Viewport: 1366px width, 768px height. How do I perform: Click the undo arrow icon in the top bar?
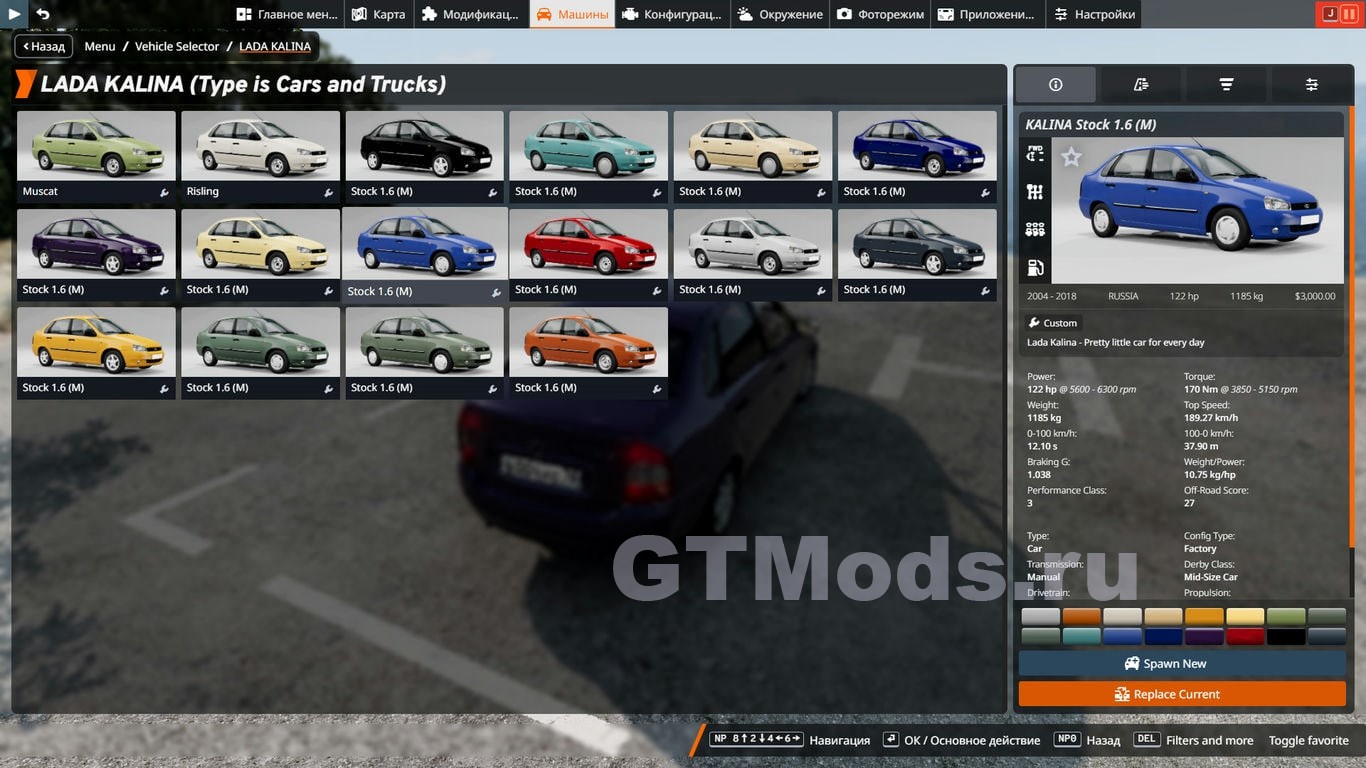tap(42, 14)
